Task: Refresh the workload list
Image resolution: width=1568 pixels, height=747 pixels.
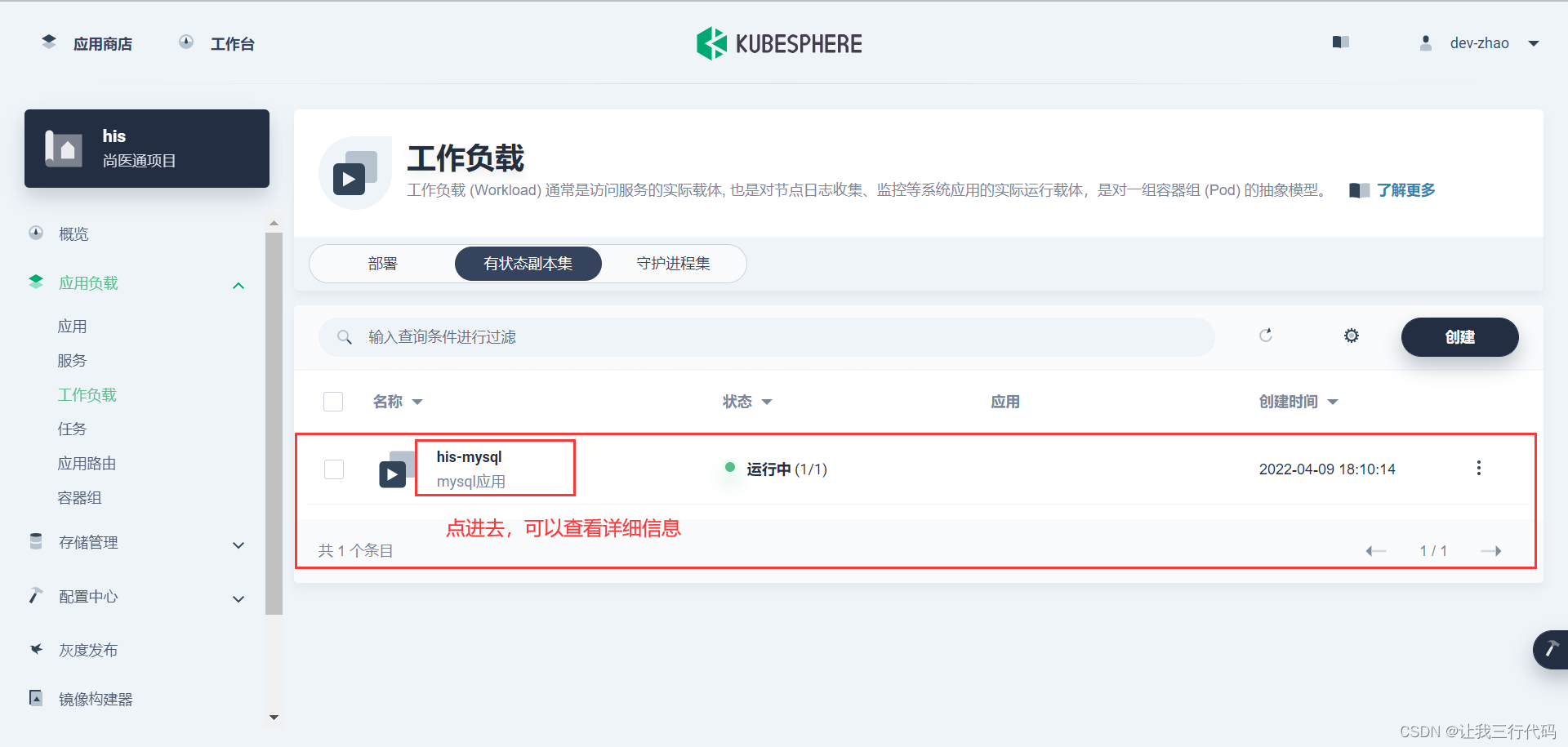Action: pyautogui.click(x=1266, y=336)
